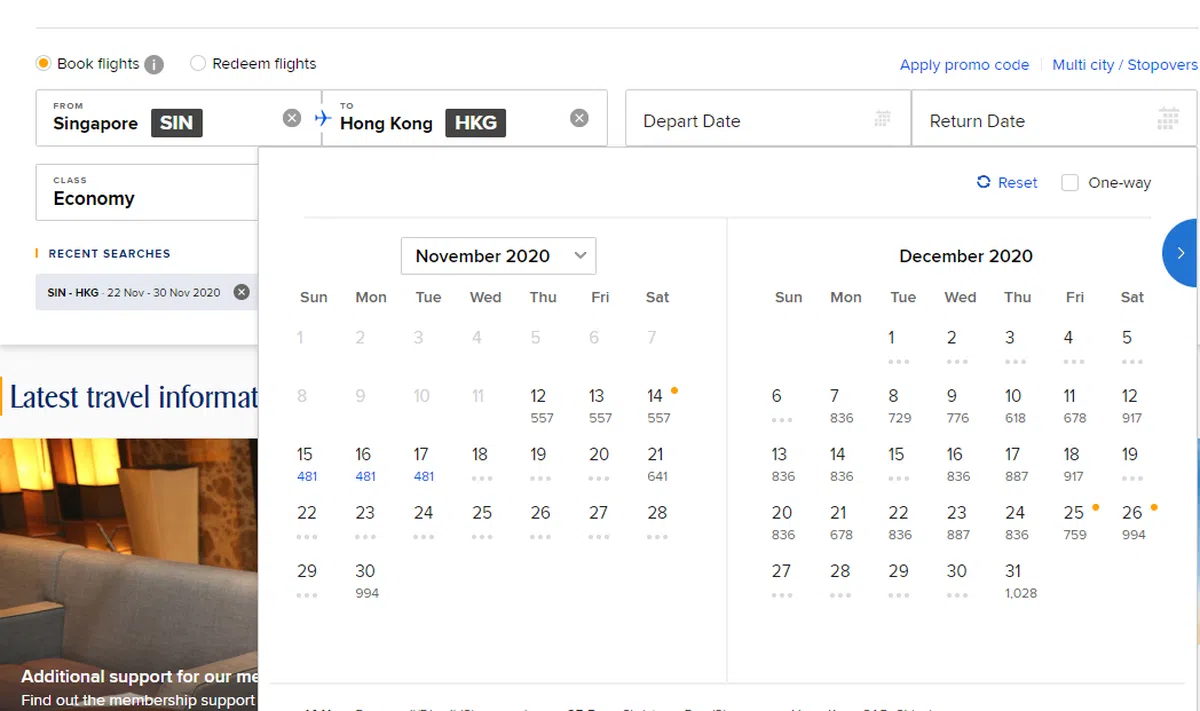Click the Depart Date calendar icon
Screen dimensions: 1200x711
pos(882,118)
